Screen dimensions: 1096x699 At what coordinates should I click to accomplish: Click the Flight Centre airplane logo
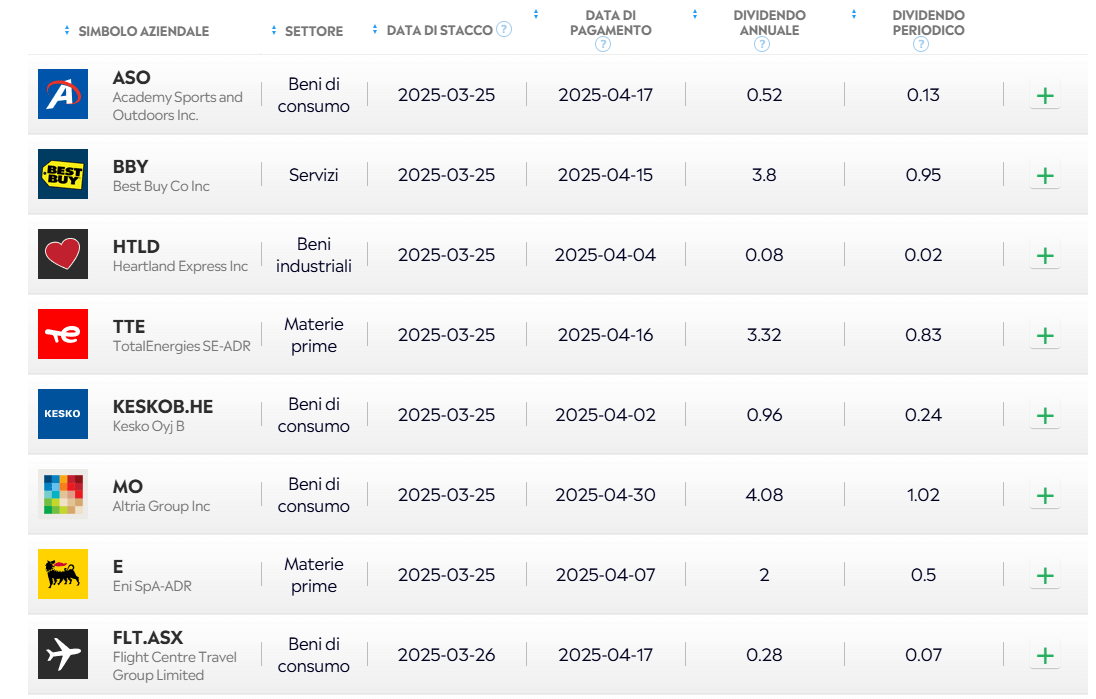click(x=63, y=655)
